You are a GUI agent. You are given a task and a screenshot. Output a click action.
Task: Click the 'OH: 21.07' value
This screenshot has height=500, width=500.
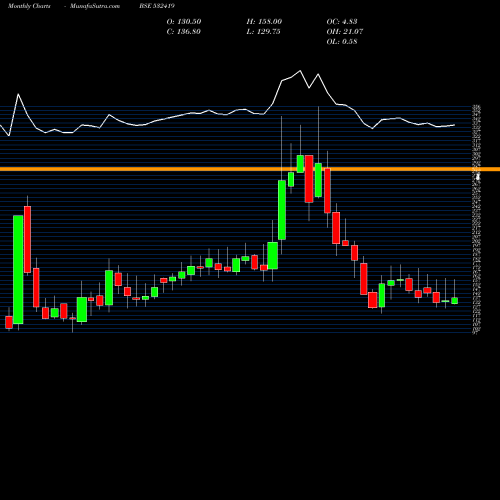click(x=345, y=32)
